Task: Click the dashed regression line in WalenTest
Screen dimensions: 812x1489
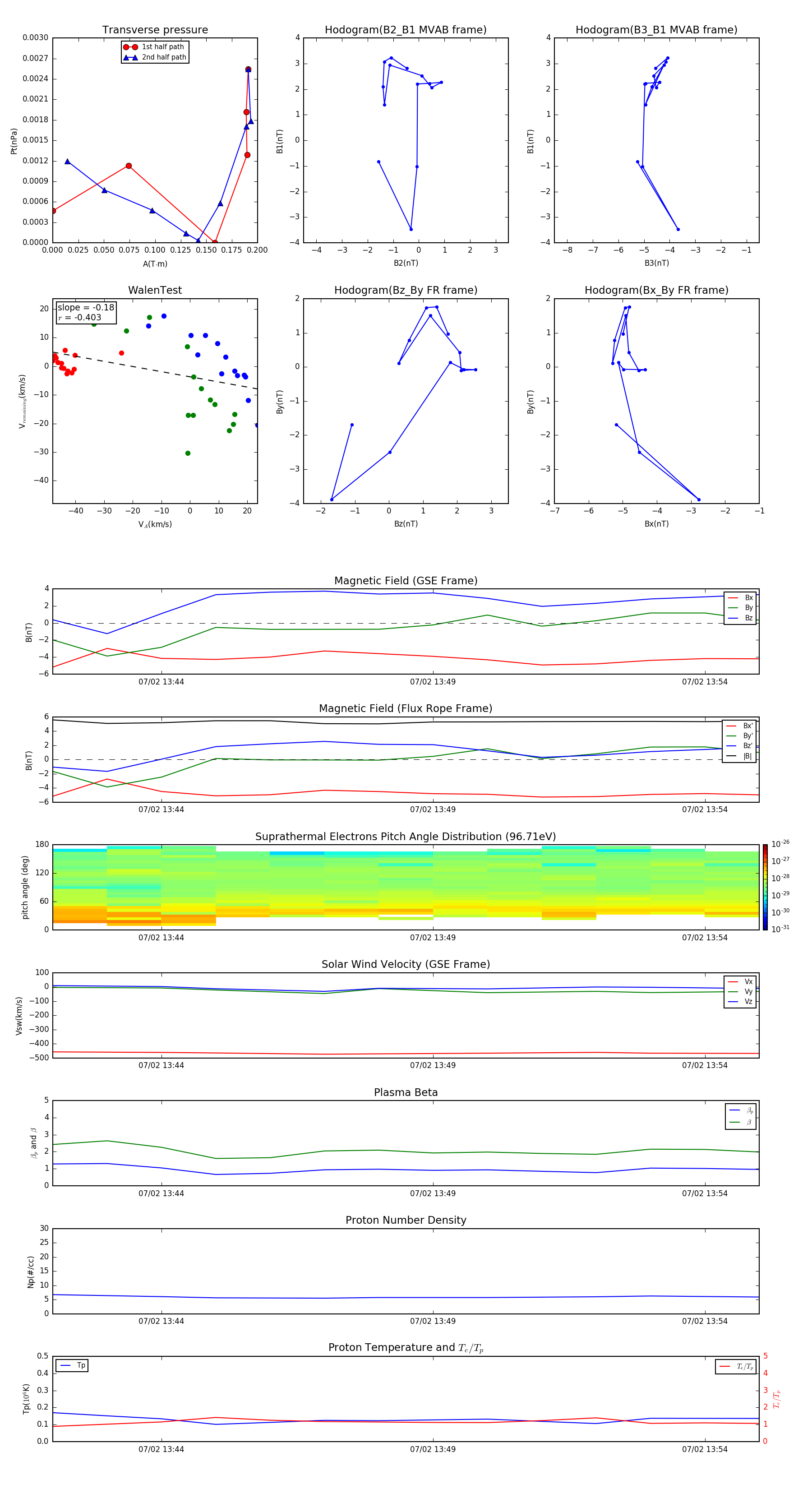Action: click(x=155, y=370)
